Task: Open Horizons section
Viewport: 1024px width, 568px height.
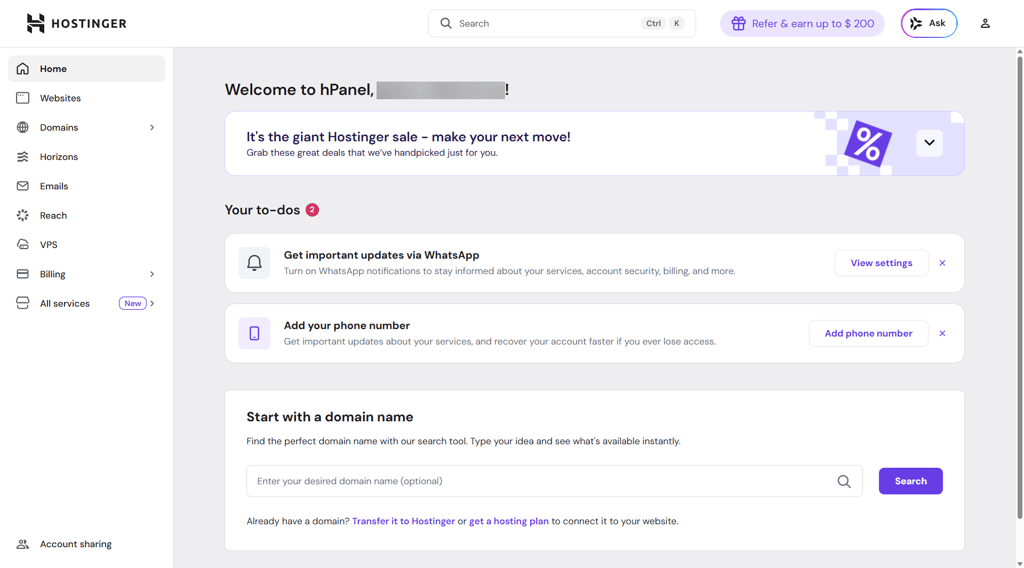Action: [x=86, y=157]
